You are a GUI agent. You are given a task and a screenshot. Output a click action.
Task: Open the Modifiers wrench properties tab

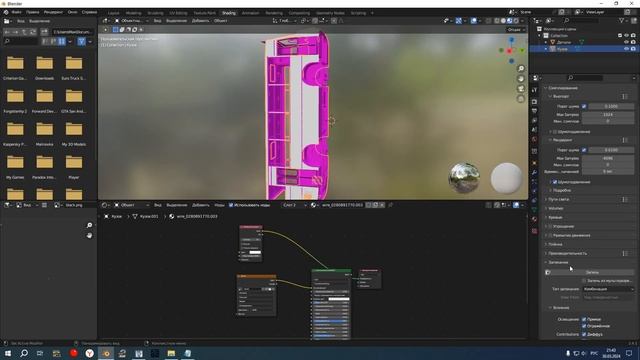tap(535, 172)
